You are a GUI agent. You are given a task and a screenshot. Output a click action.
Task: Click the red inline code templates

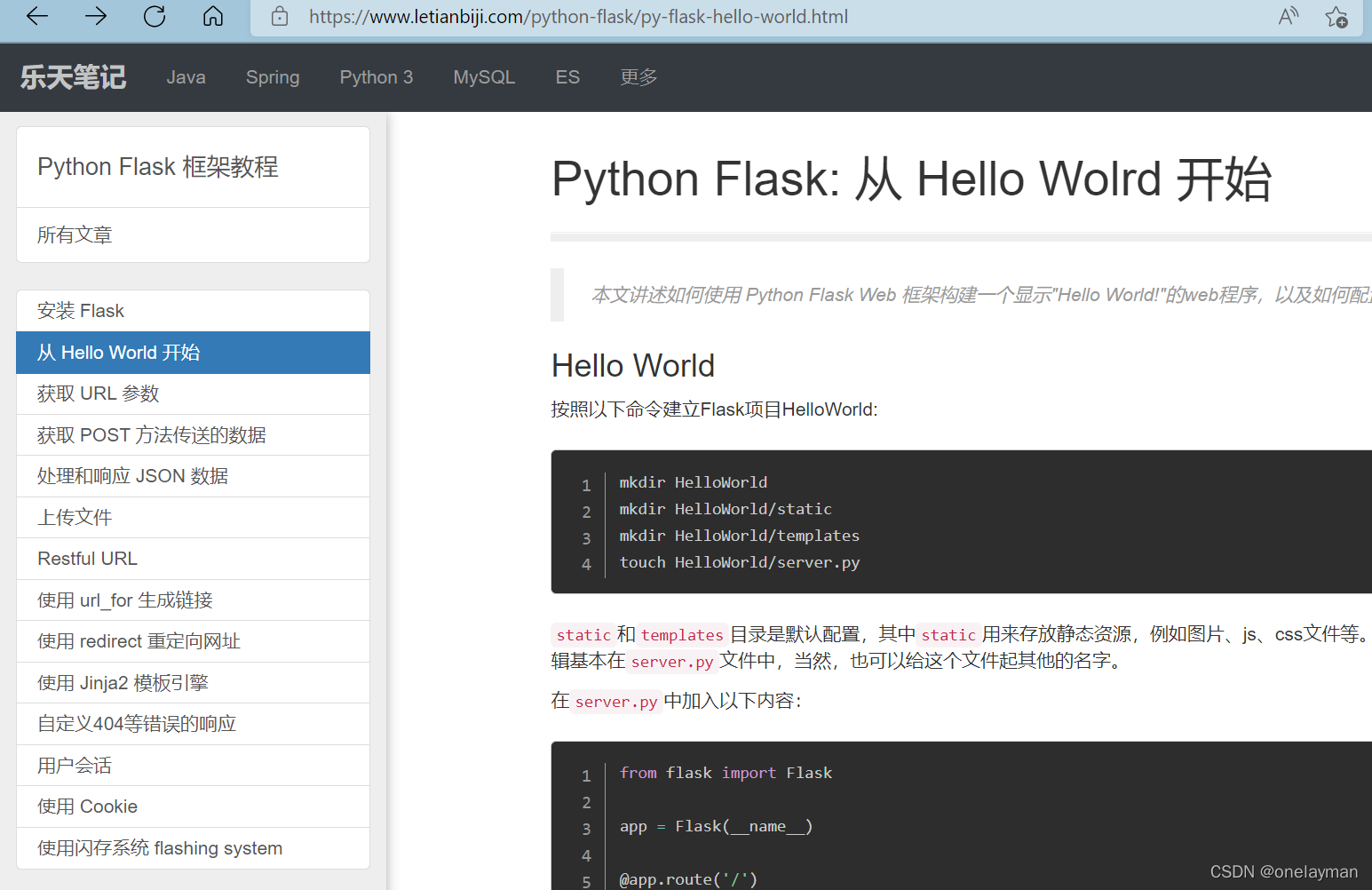682,635
